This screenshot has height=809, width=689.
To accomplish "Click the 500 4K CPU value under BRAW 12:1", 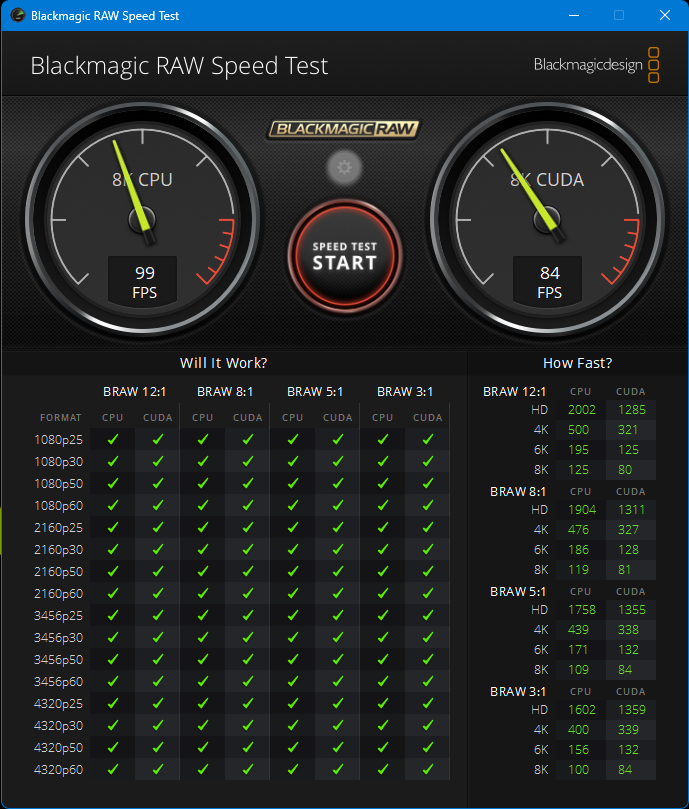I will 578,430.
